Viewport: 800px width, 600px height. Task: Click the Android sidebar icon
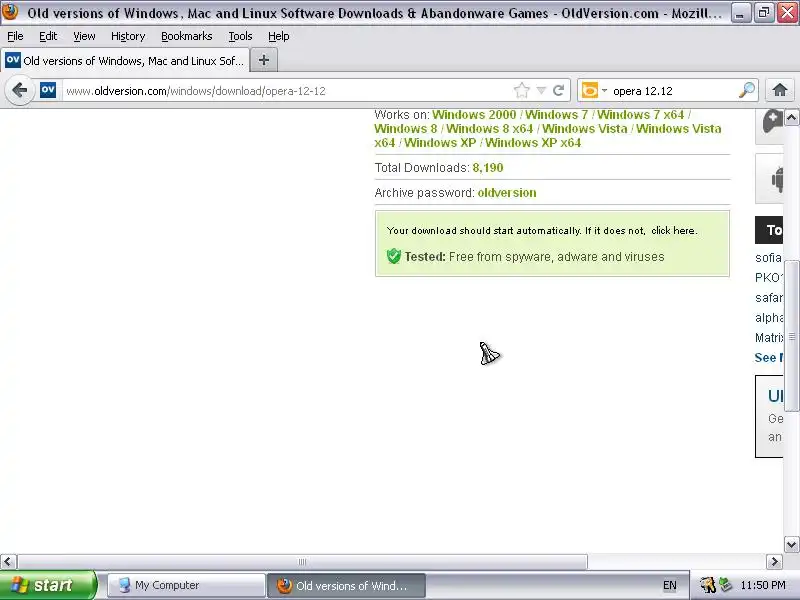pos(777,179)
